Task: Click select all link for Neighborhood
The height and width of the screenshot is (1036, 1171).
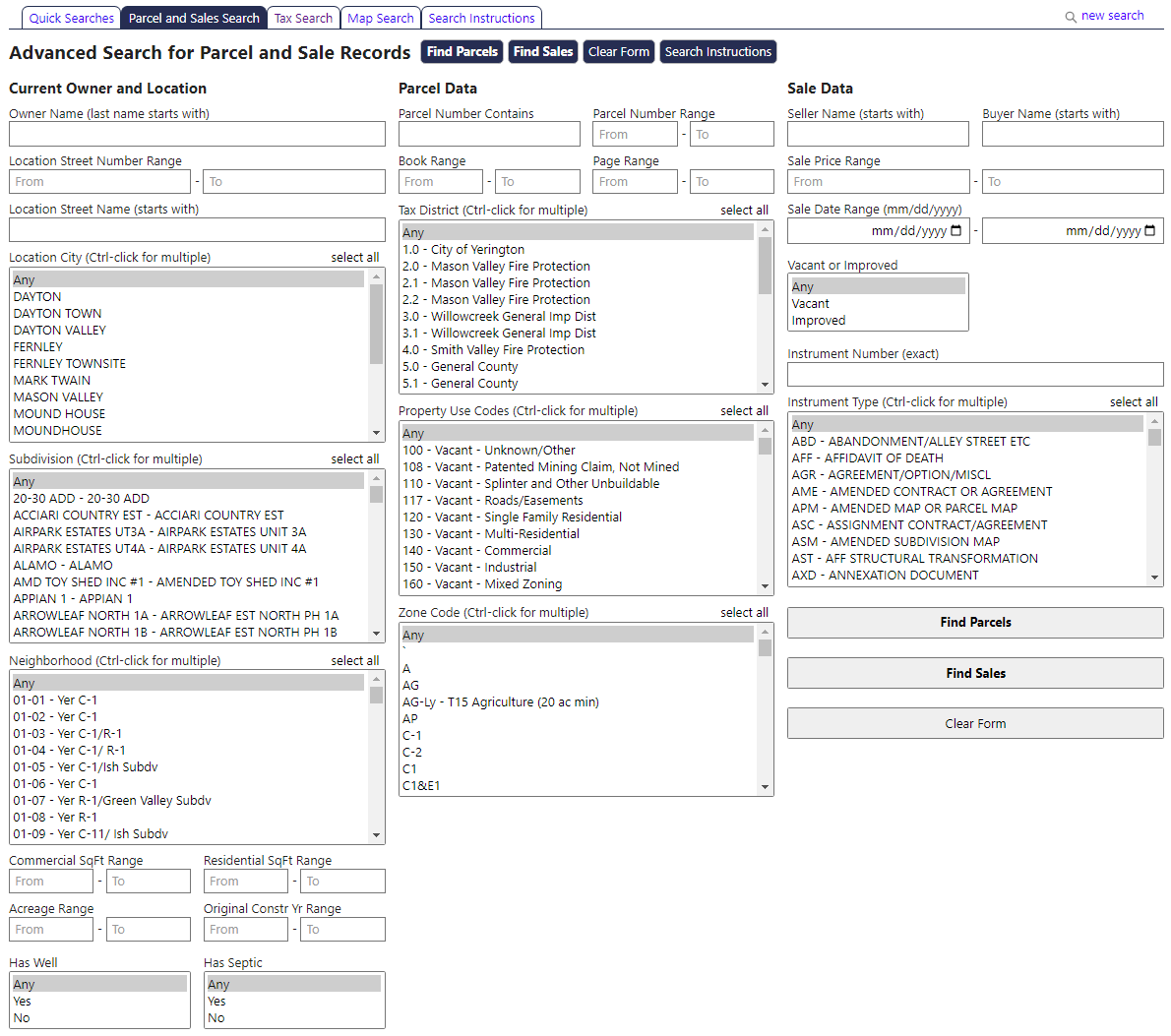Action: coord(354,661)
